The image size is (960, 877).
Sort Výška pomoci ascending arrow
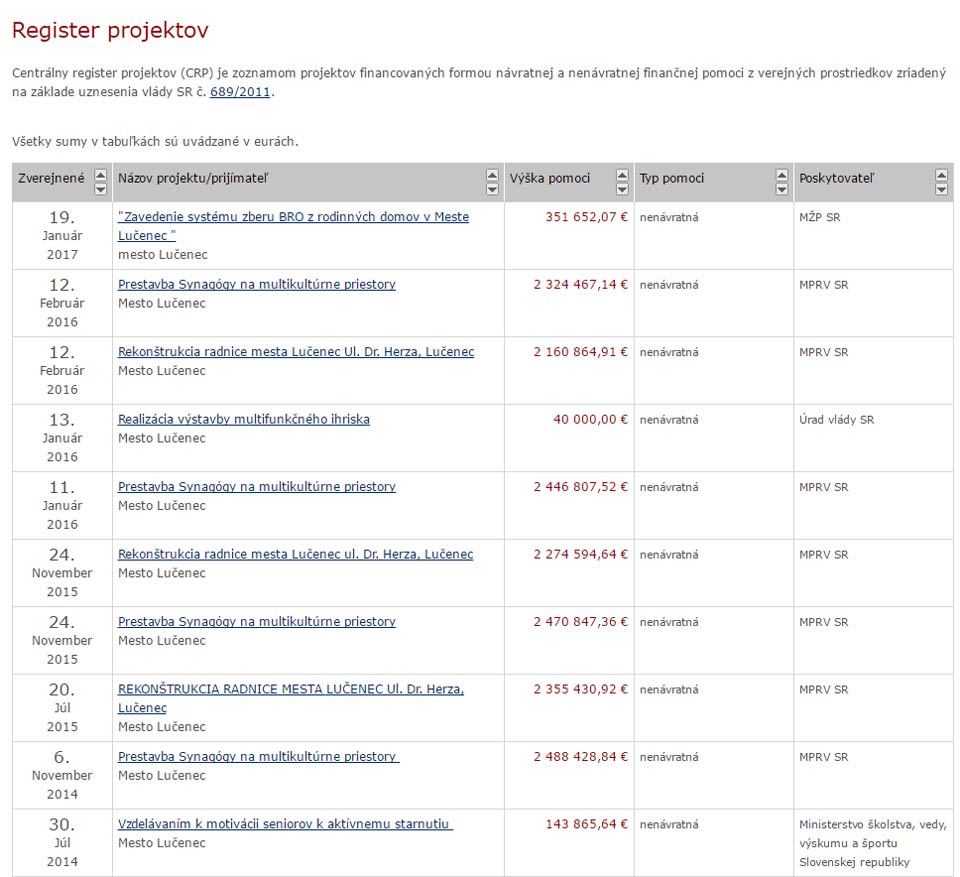pos(622,175)
